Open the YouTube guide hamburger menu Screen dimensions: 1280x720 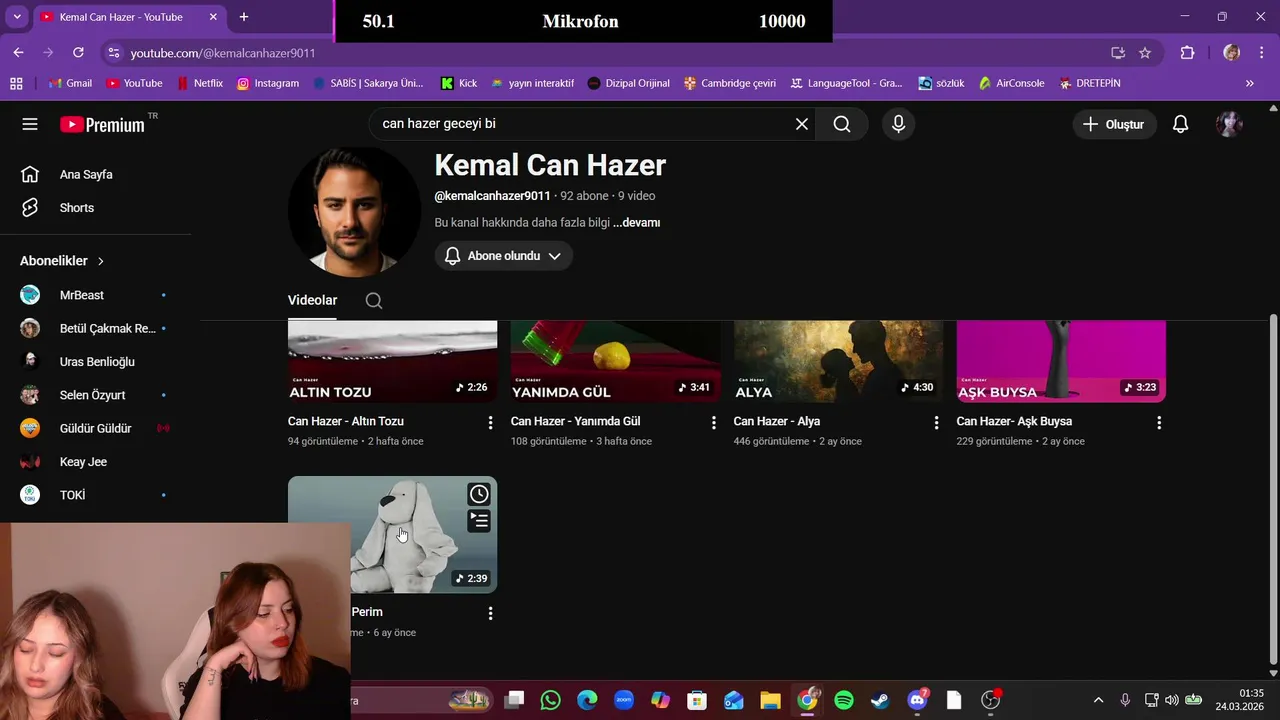point(30,124)
